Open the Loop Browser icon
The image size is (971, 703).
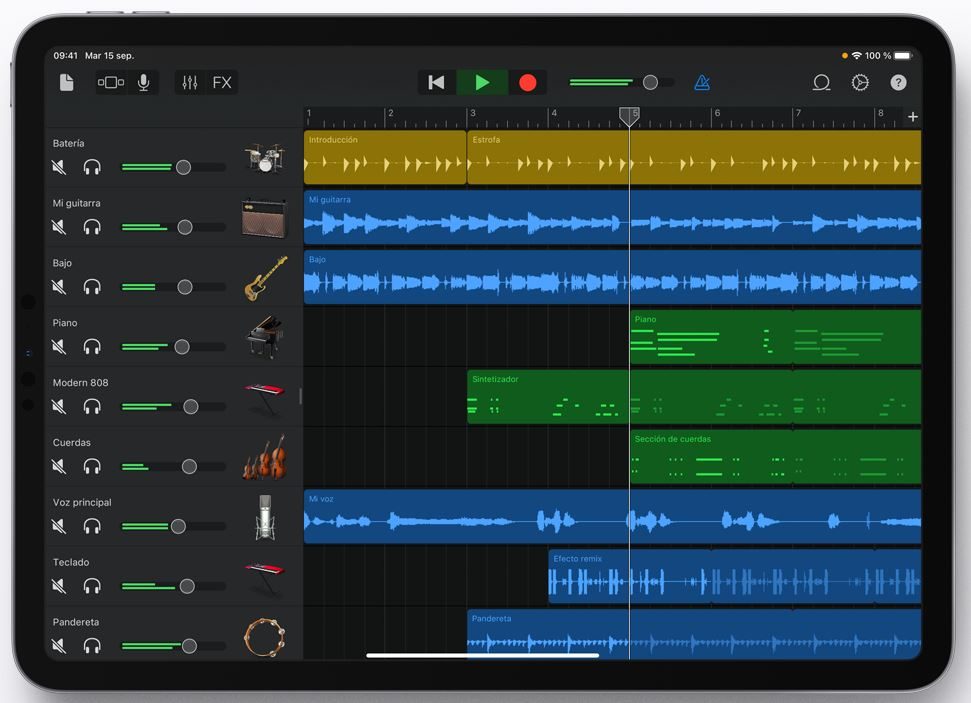point(820,83)
